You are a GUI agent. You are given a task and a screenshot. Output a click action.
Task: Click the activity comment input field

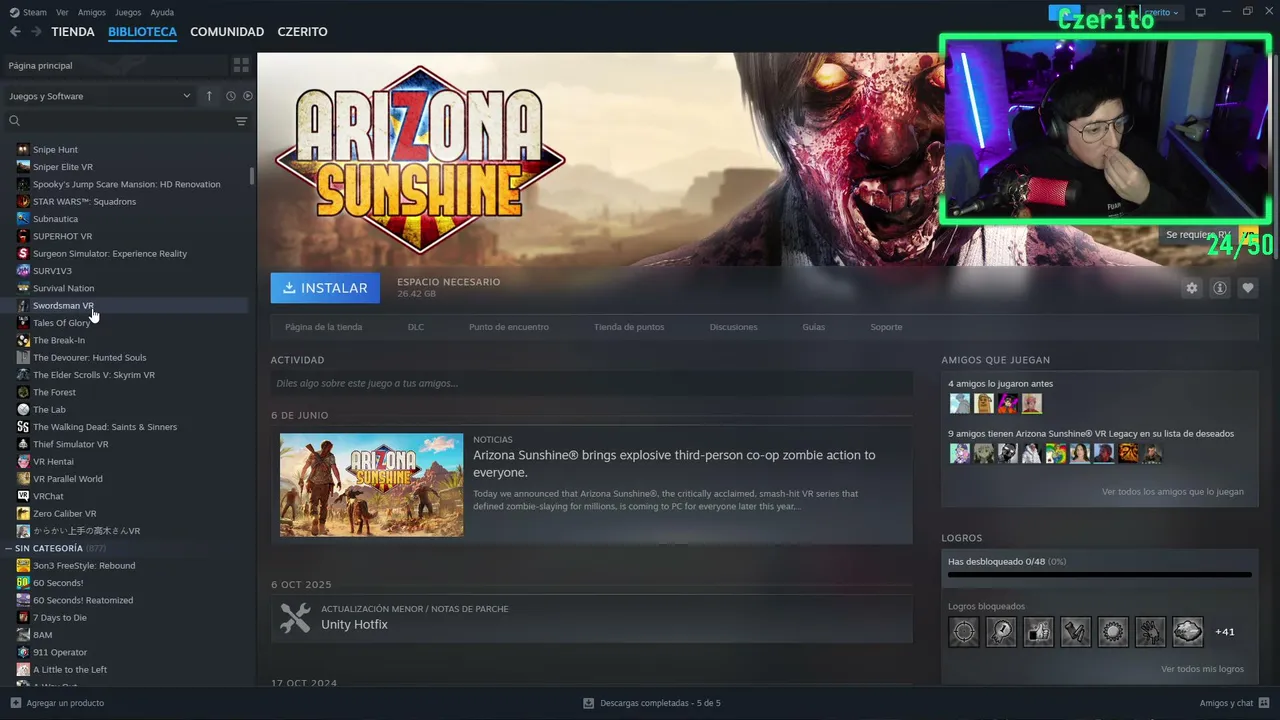pos(591,383)
